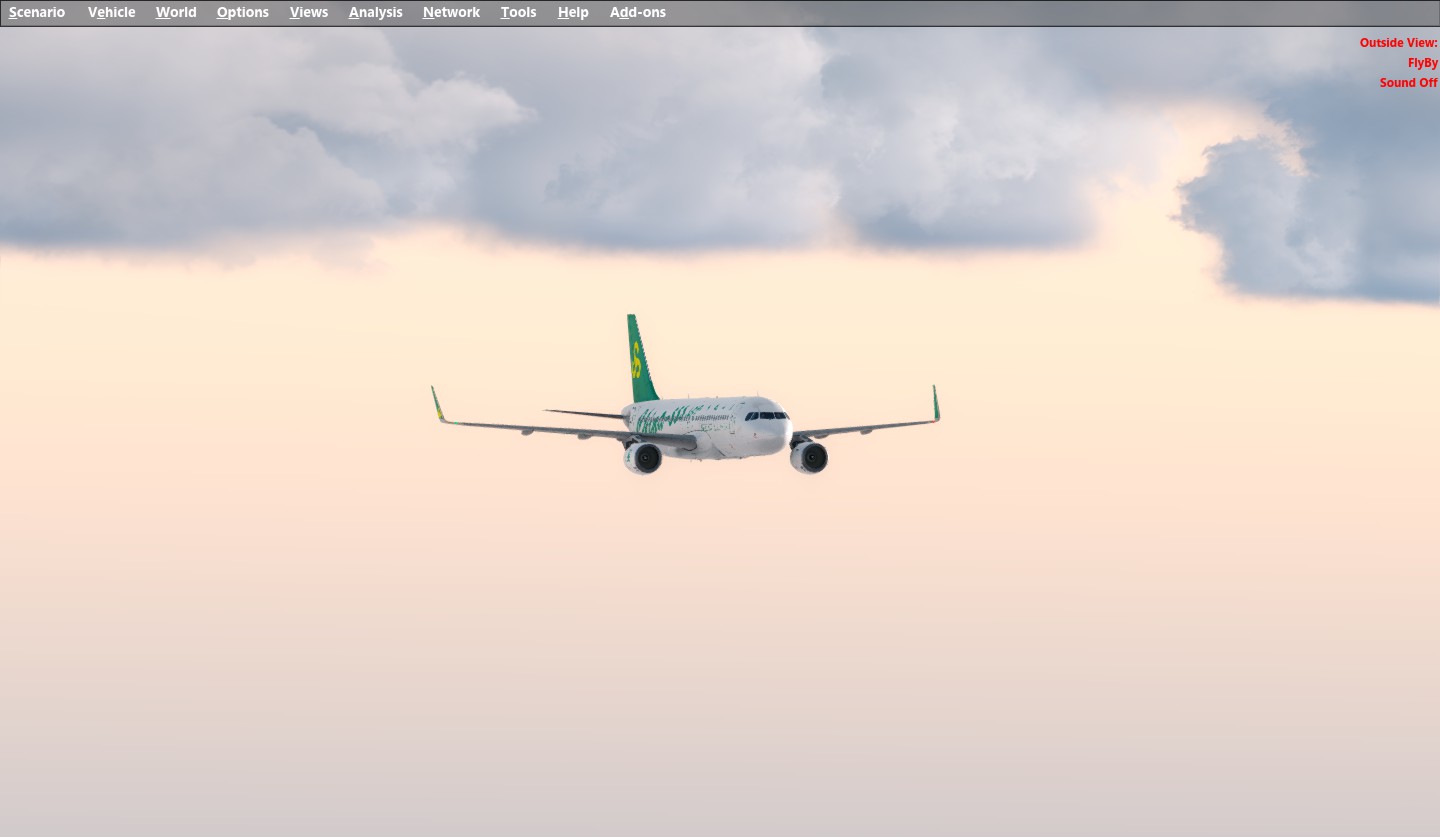The width and height of the screenshot is (1440, 837).
Task: Open the Options menu
Action: pyautogui.click(x=242, y=13)
